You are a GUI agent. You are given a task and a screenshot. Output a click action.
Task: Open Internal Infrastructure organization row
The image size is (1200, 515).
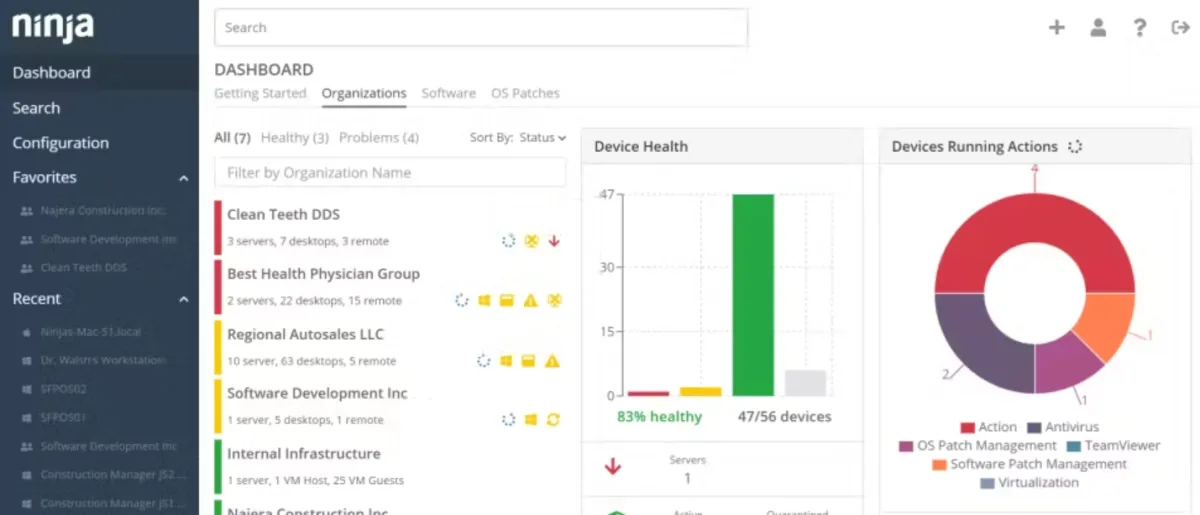click(x=390, y=467)
